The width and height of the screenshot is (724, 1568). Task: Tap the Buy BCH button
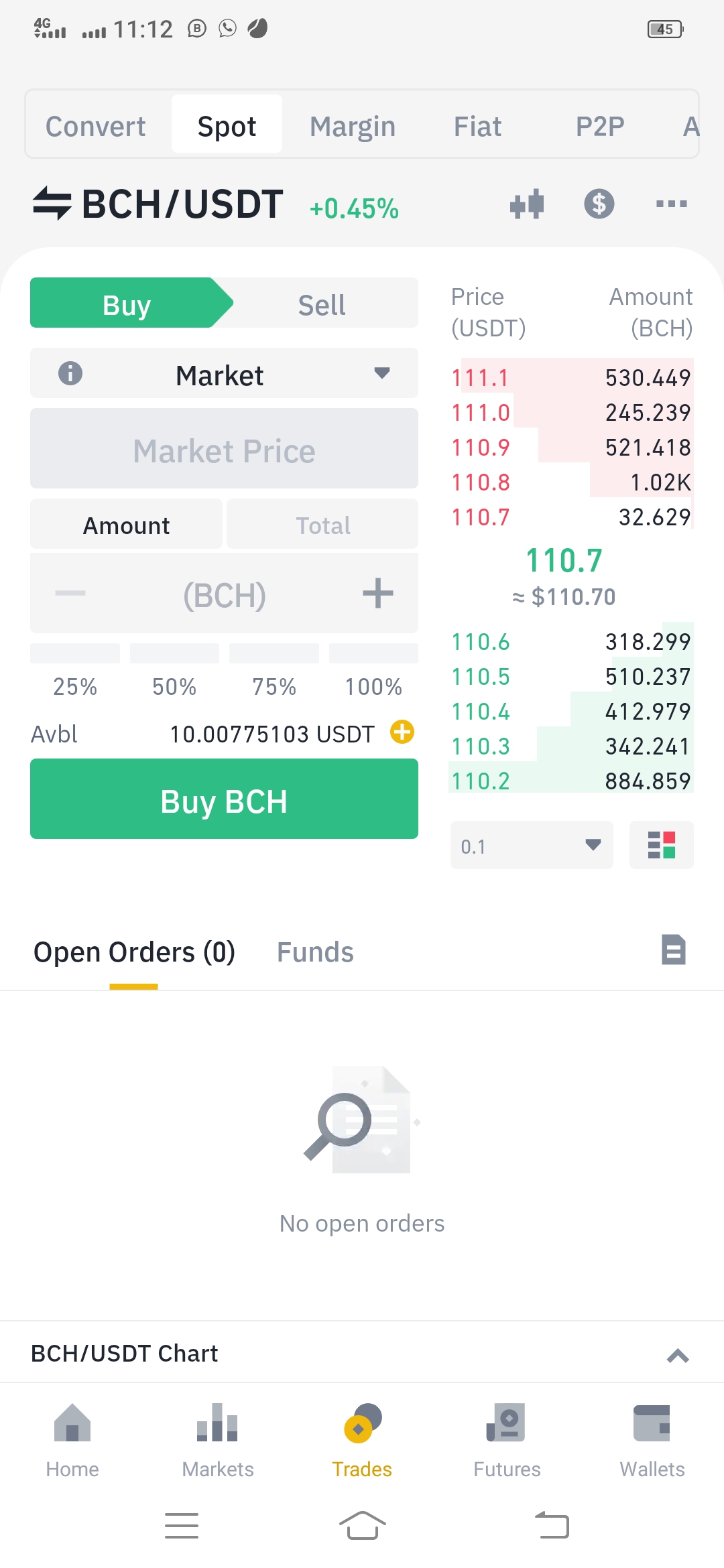pos(224,799)
